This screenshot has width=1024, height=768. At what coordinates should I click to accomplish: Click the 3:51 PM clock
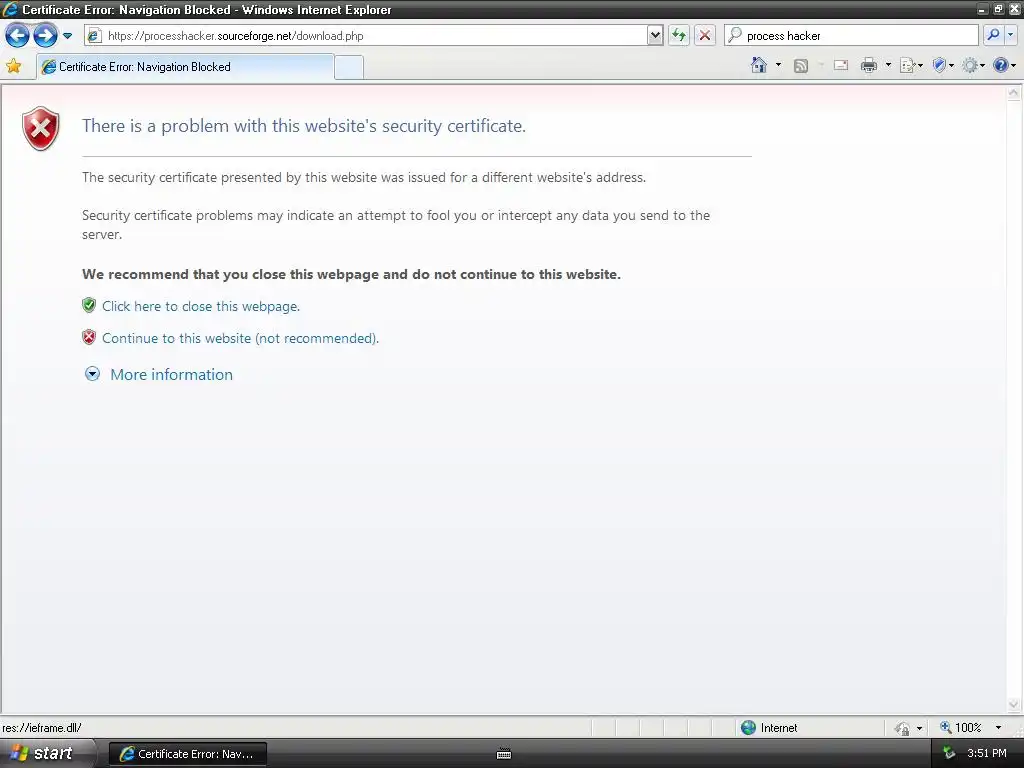(987, 753)
